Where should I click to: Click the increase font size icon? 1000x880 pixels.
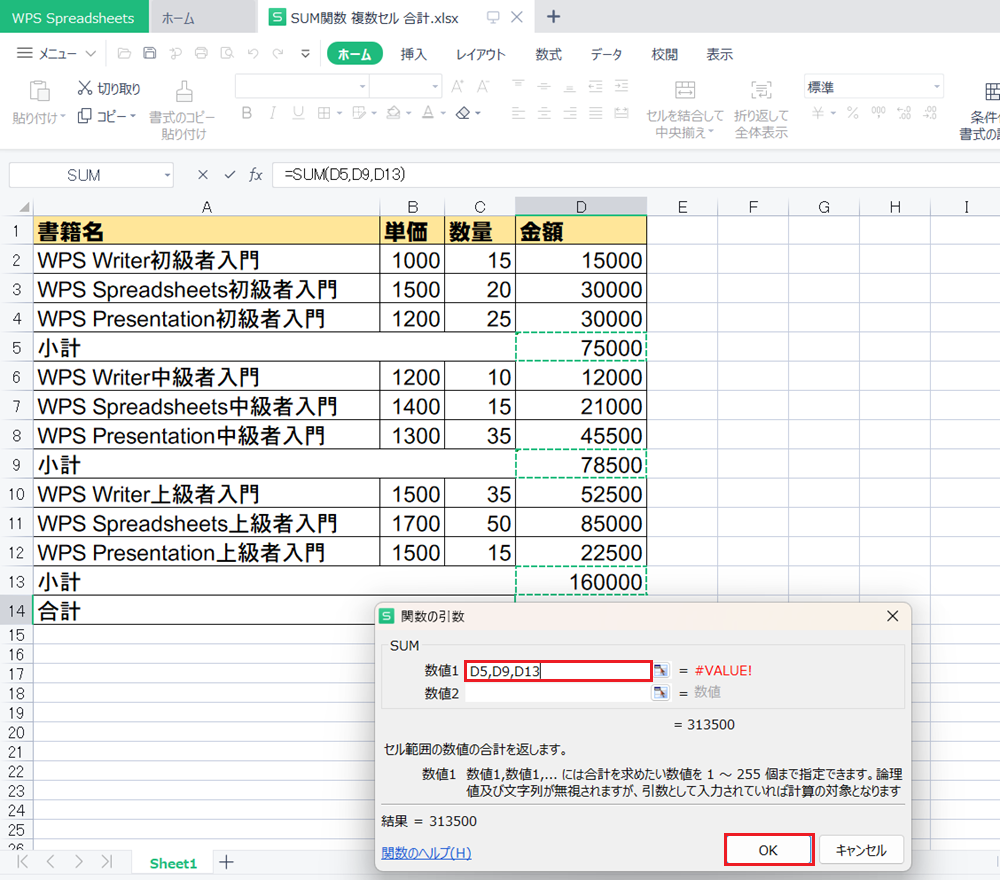tap(457, 87)
